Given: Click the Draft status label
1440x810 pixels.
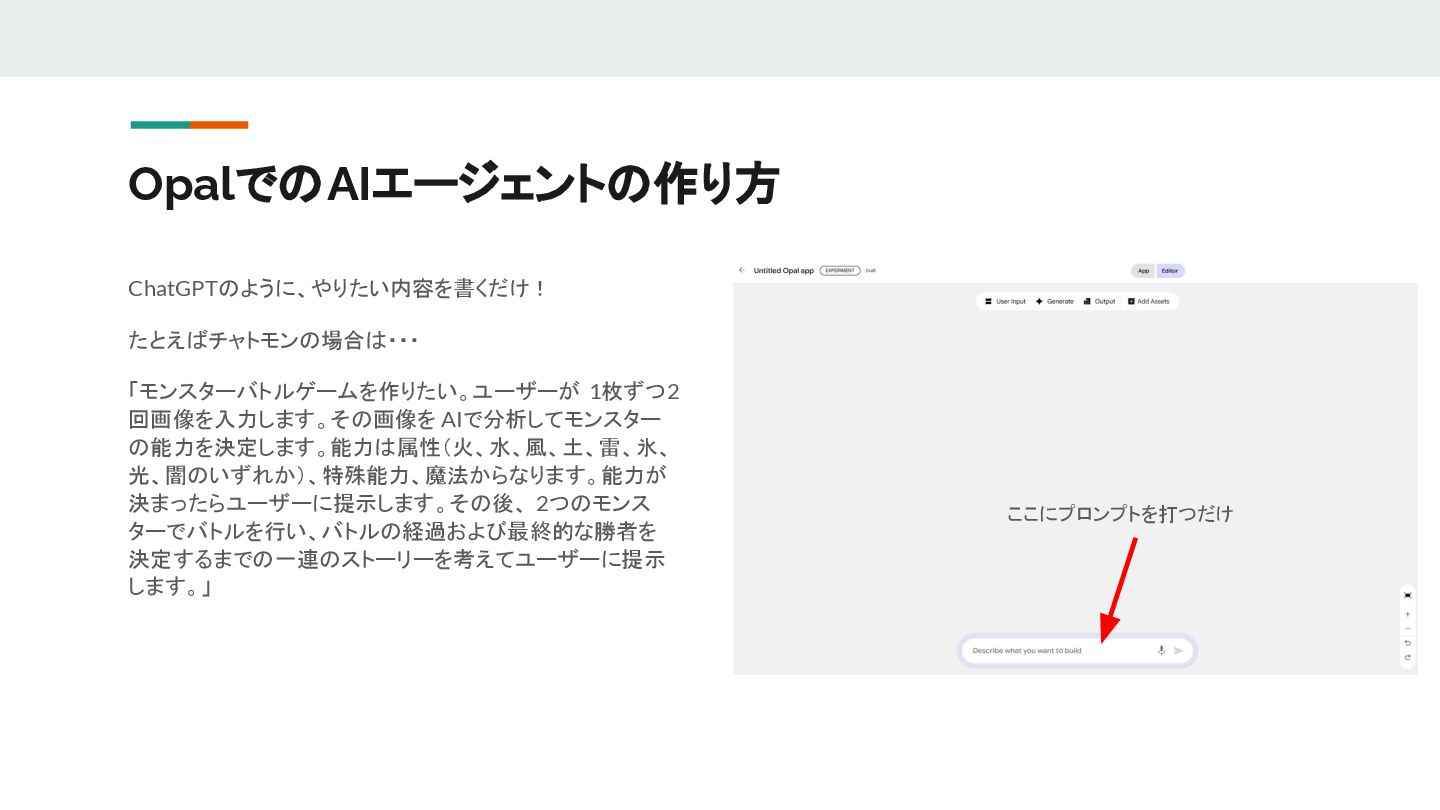Looking at the screenshot, I should (871, 270).
